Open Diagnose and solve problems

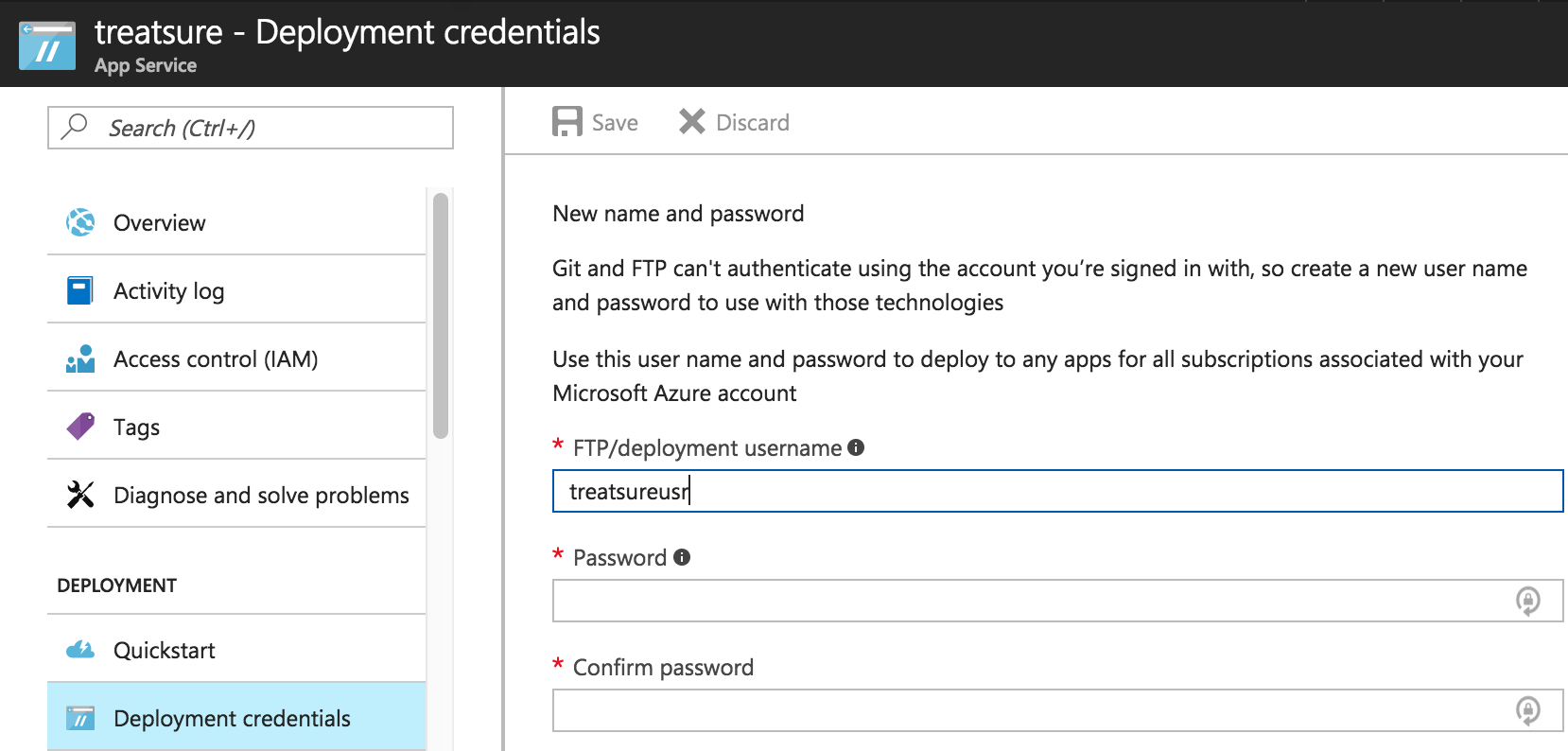tap(236, 495)
